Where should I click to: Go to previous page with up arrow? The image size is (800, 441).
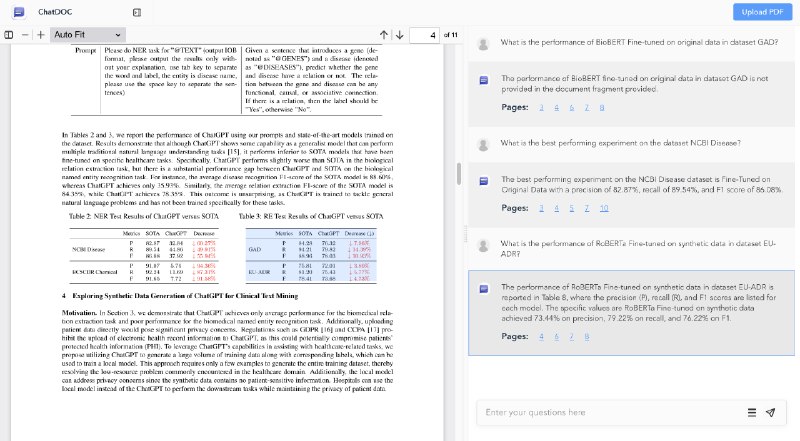pos(384,35)
